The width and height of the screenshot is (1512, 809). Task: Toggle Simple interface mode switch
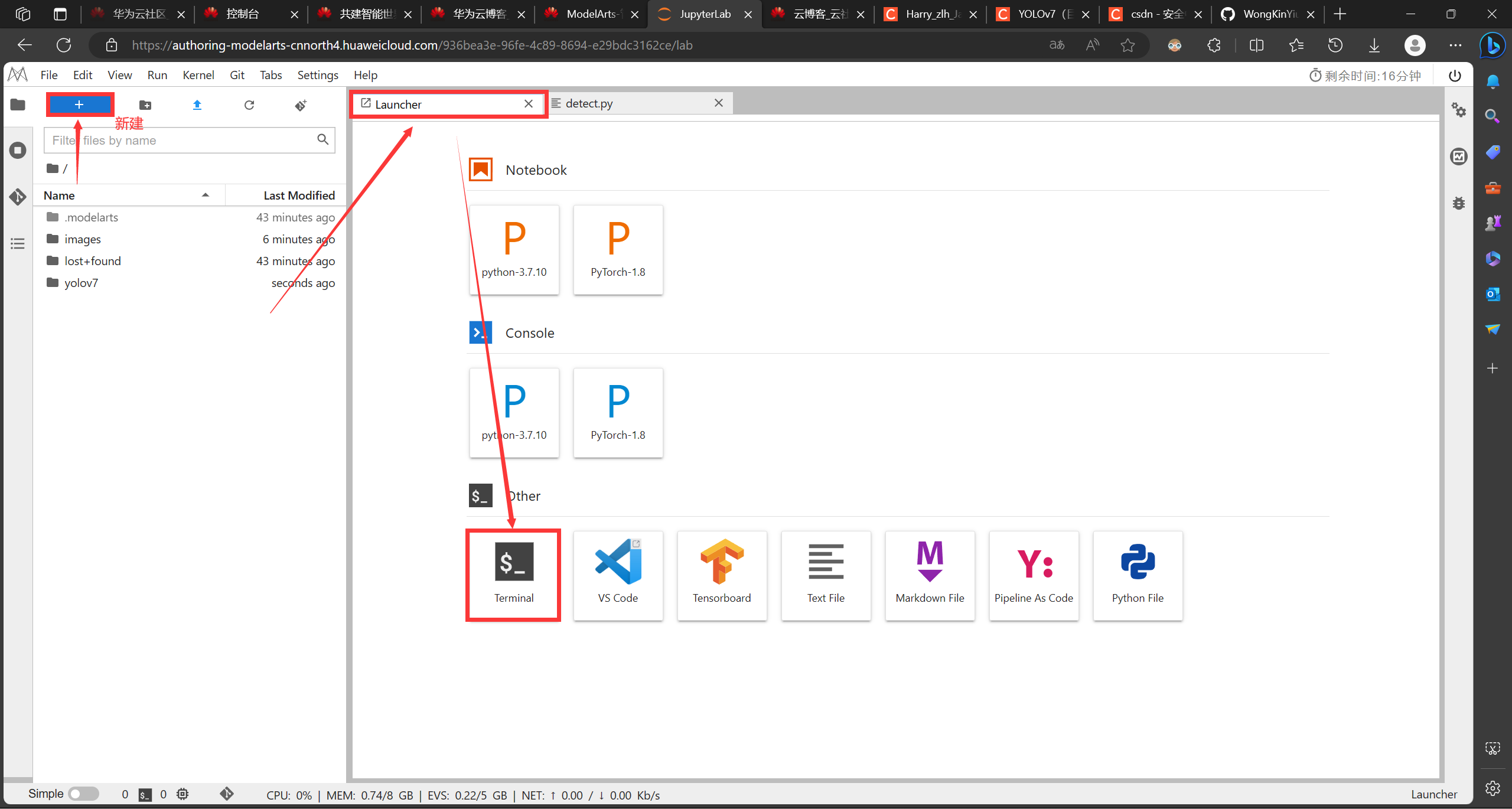click(83, 794)
